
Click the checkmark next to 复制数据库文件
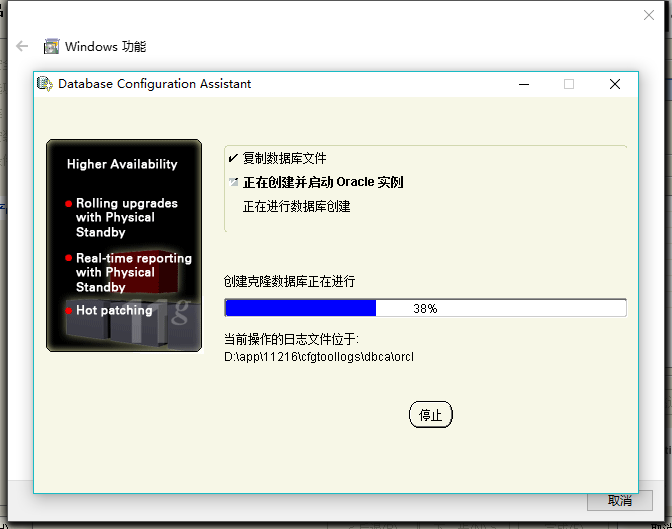tap(233, 158)
